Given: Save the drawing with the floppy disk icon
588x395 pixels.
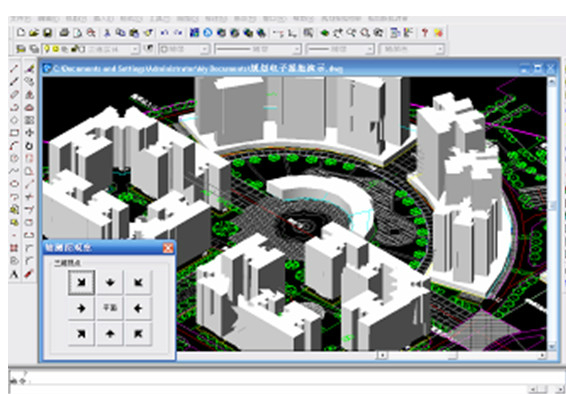Looking at the screenshot, I should pyautogui.click(x=48, y=33).
